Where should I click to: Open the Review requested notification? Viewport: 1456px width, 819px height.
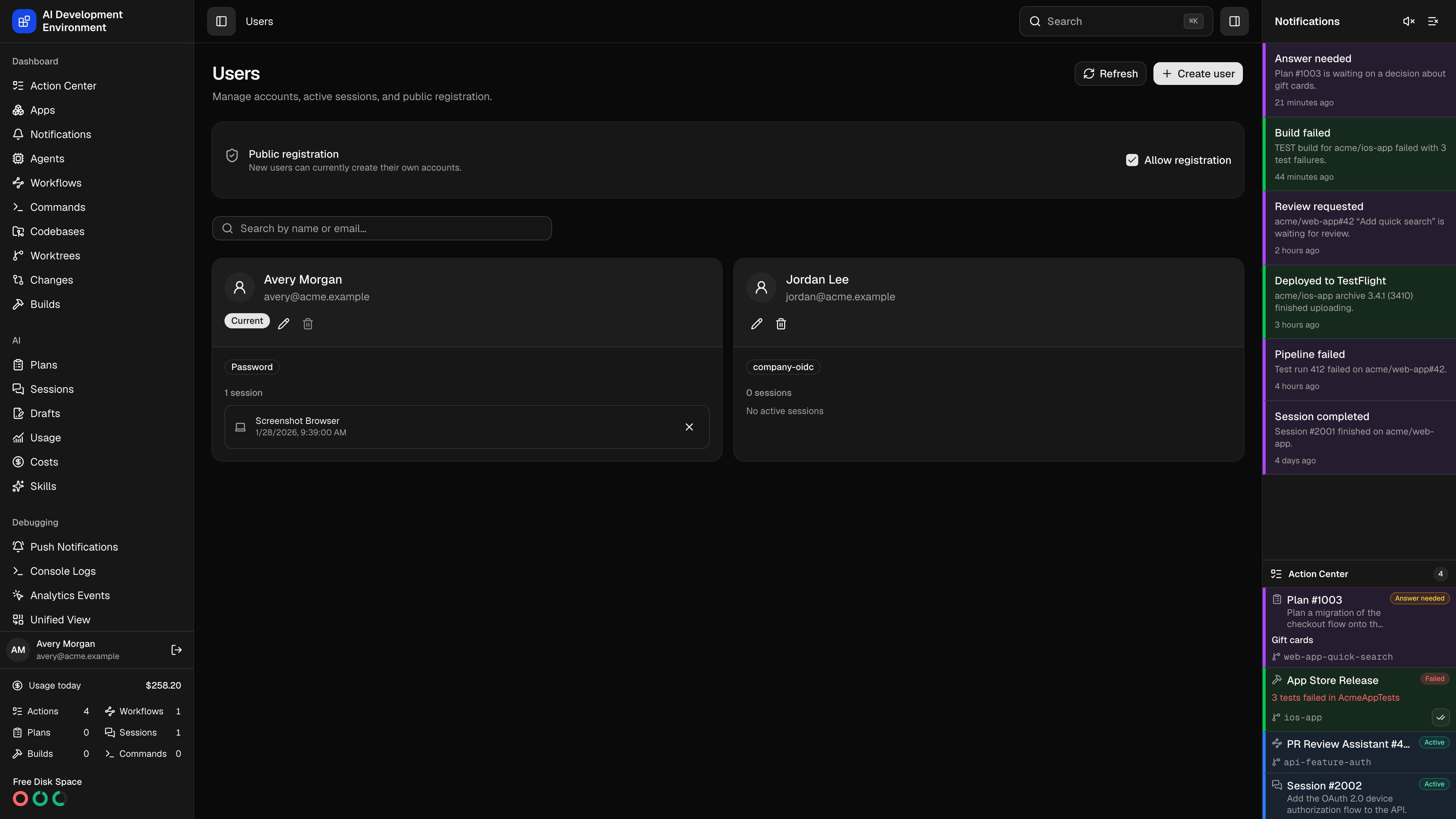(1359, 228)
